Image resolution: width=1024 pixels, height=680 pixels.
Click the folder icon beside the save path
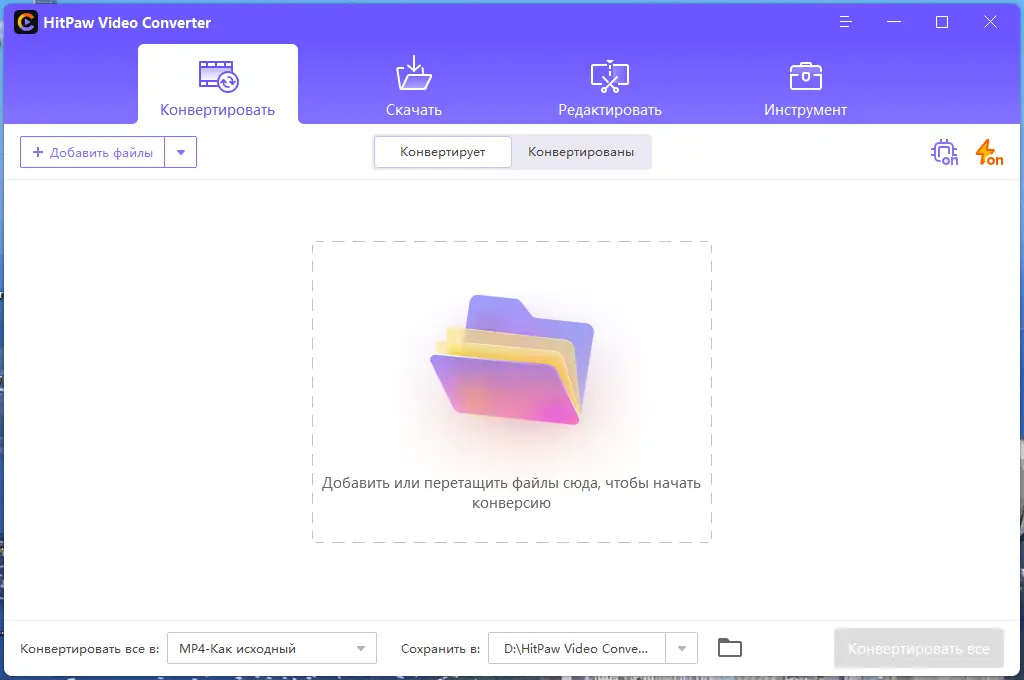click(729, 647)
